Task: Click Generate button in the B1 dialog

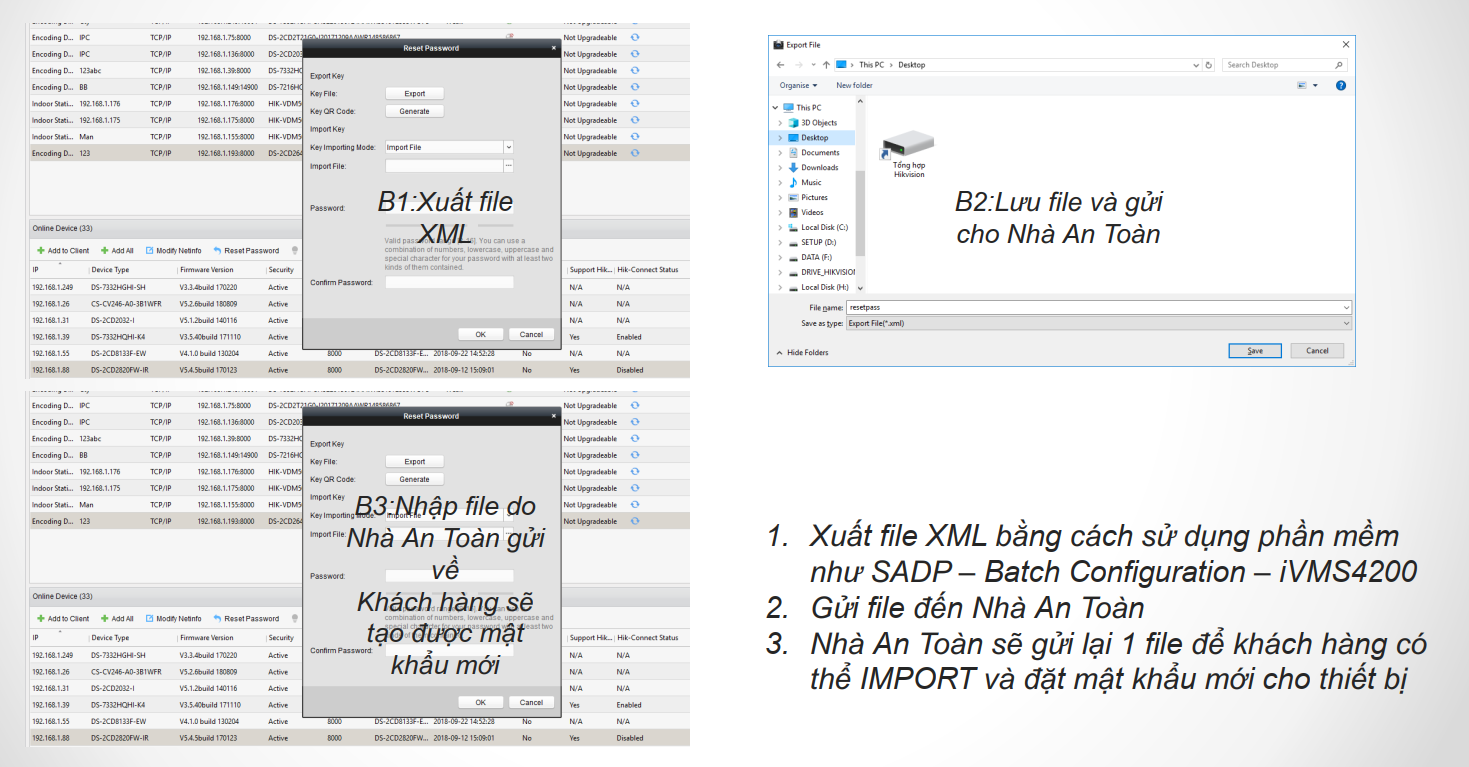Action: click(414, 111)
